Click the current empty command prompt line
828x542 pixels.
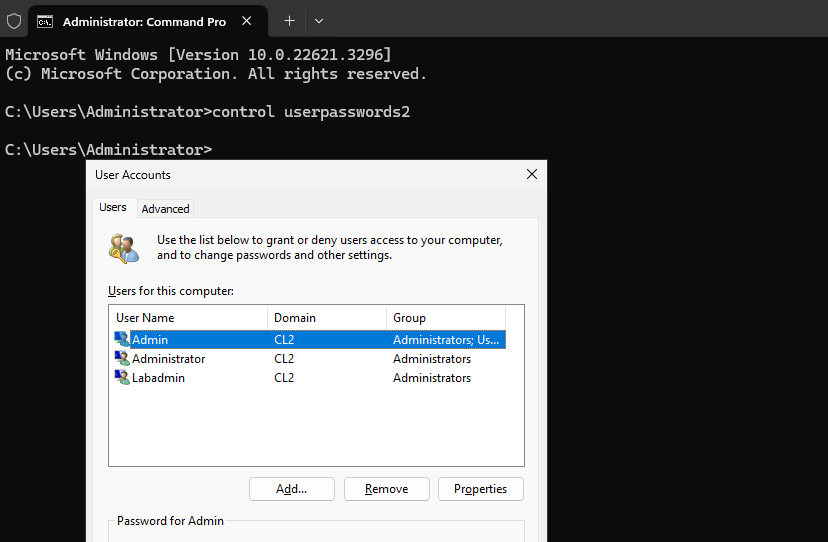point(109,150)
